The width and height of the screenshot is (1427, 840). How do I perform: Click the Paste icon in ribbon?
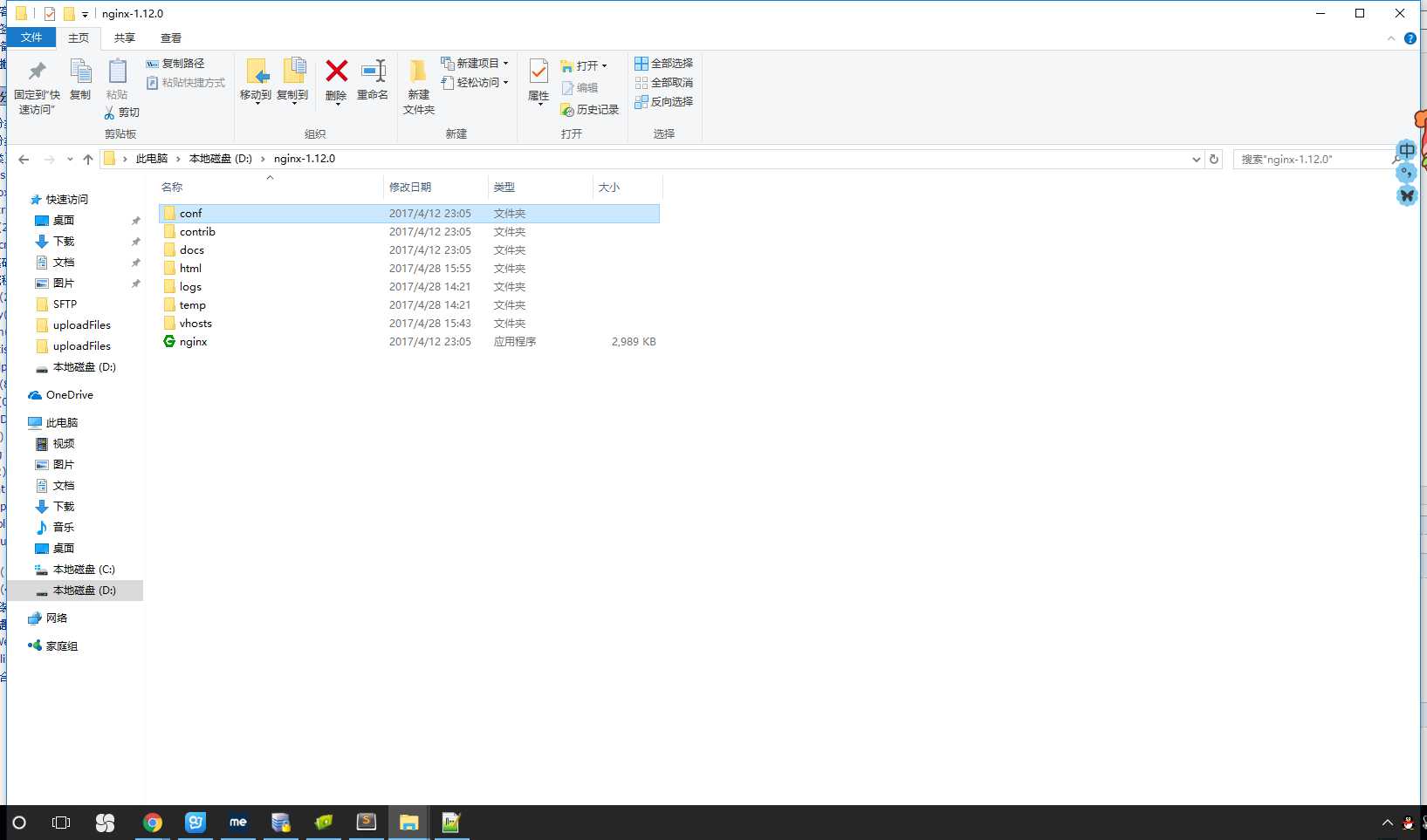[x=117, y=72]
